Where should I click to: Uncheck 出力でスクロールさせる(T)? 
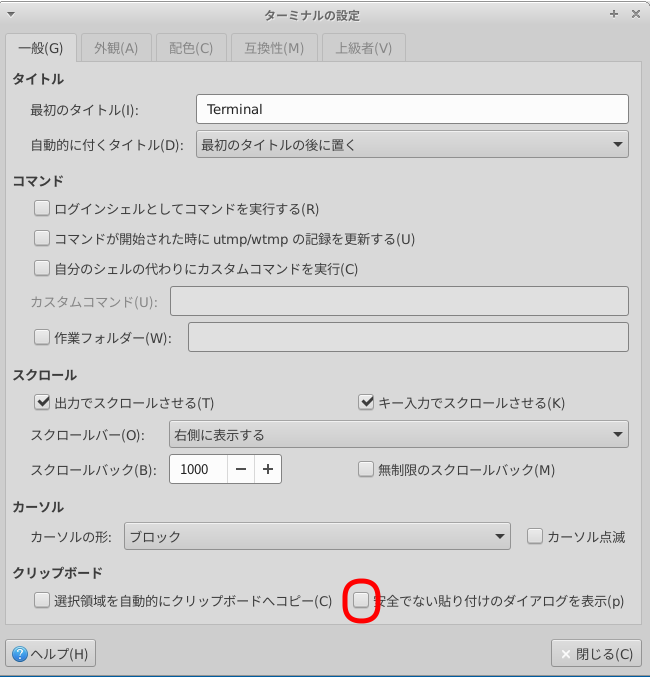[42, 402]
